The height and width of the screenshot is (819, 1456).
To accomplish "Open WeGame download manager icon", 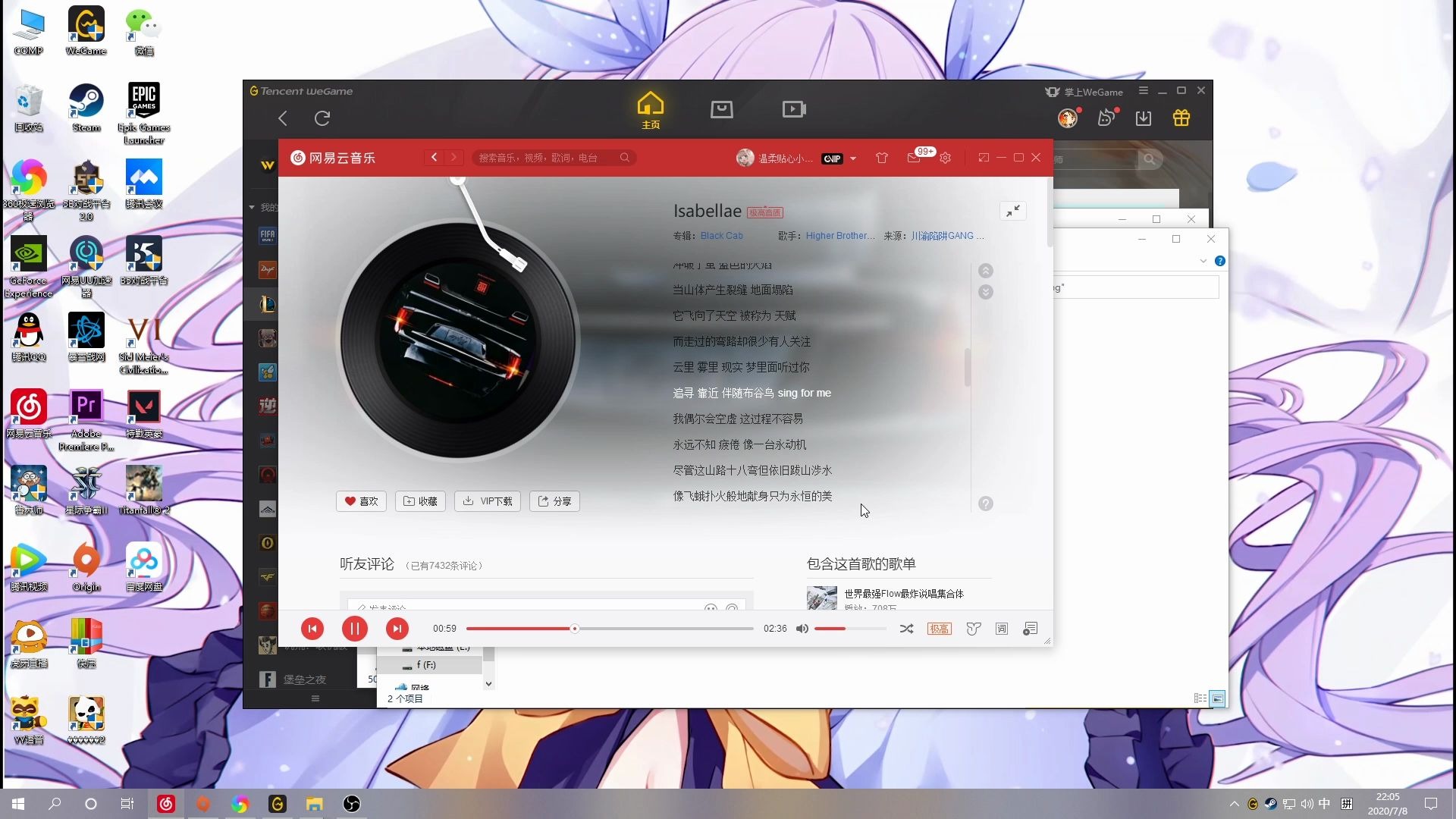I will pyautogui.click(x=1143, y=118).
